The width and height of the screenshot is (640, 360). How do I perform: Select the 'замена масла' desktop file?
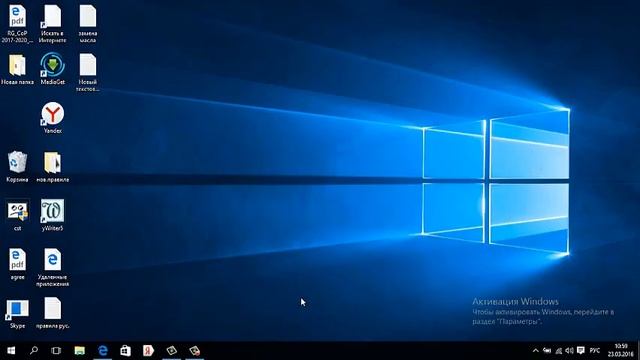(88, 24)
